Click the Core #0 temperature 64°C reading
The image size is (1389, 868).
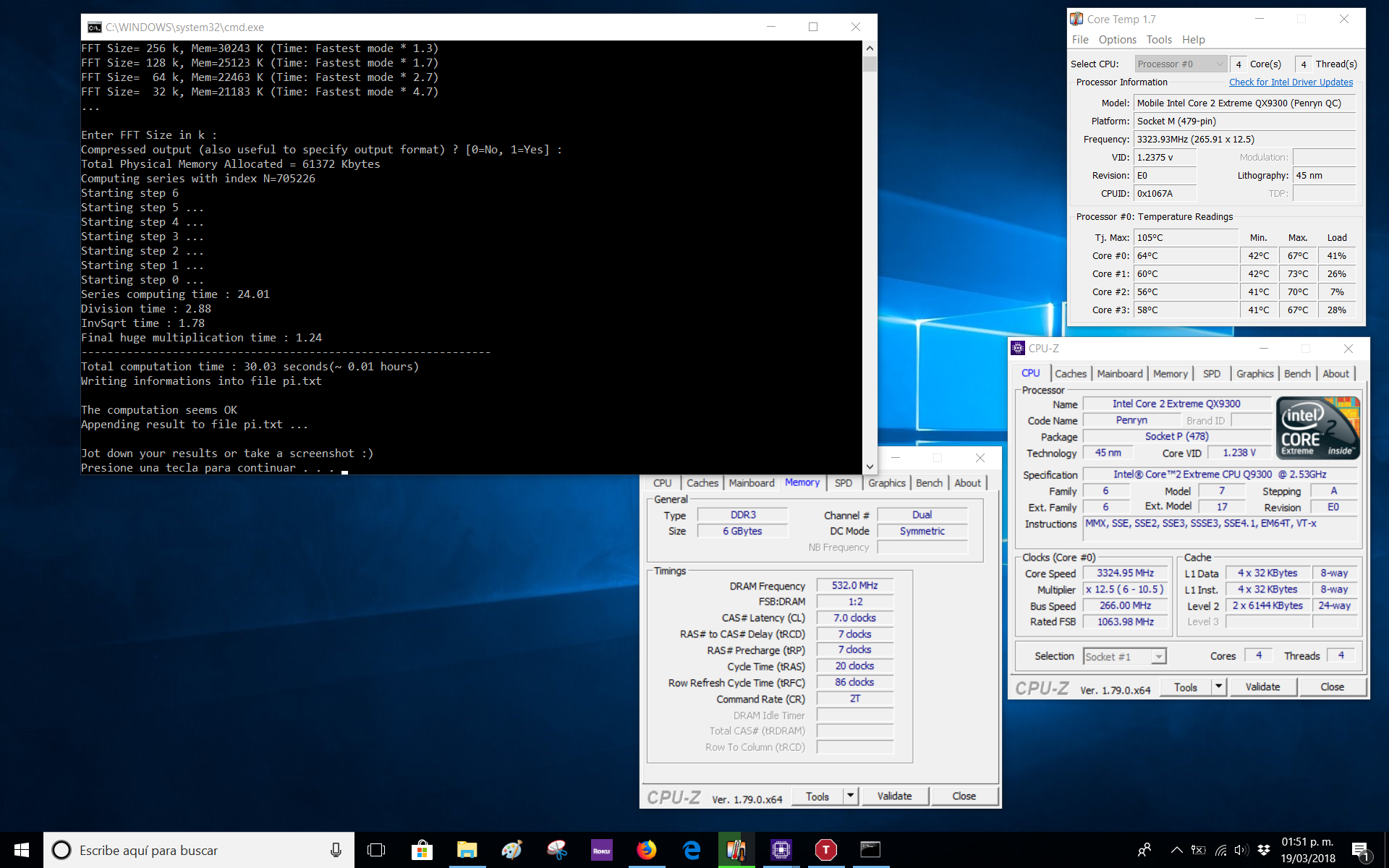click(1186, 256)
